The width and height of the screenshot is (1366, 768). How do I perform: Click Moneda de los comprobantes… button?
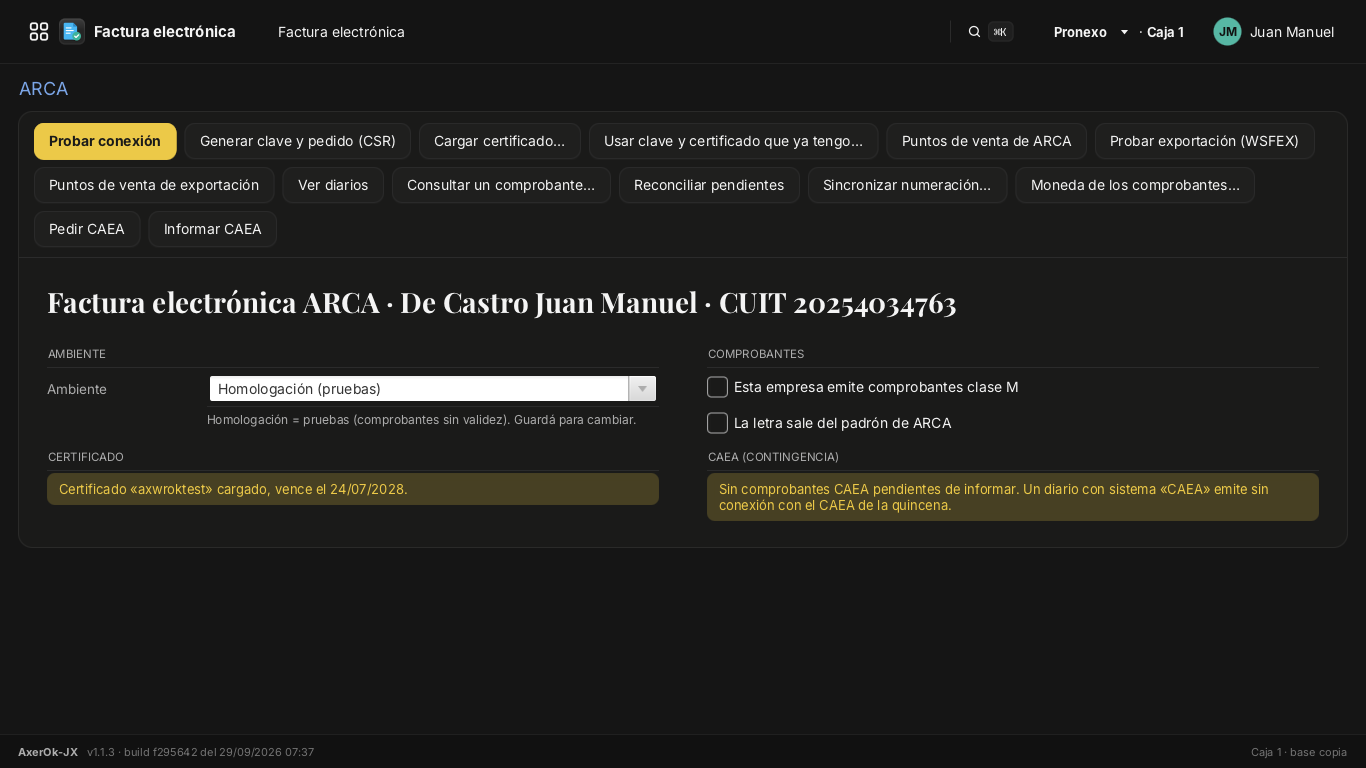coord(1135,185)
